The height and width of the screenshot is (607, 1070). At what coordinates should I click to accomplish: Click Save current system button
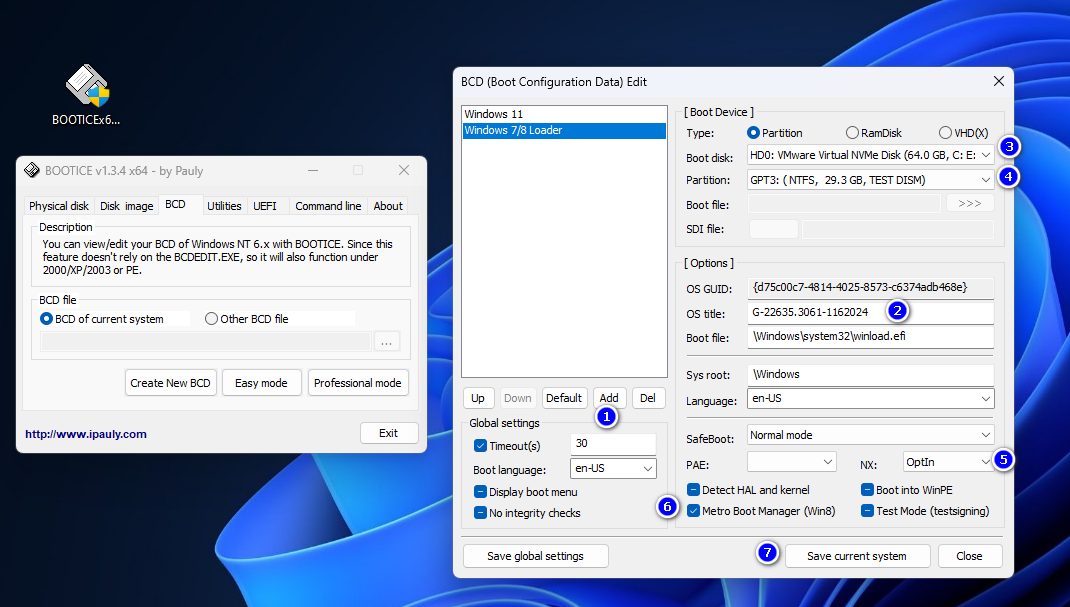(x=857, y=557)
